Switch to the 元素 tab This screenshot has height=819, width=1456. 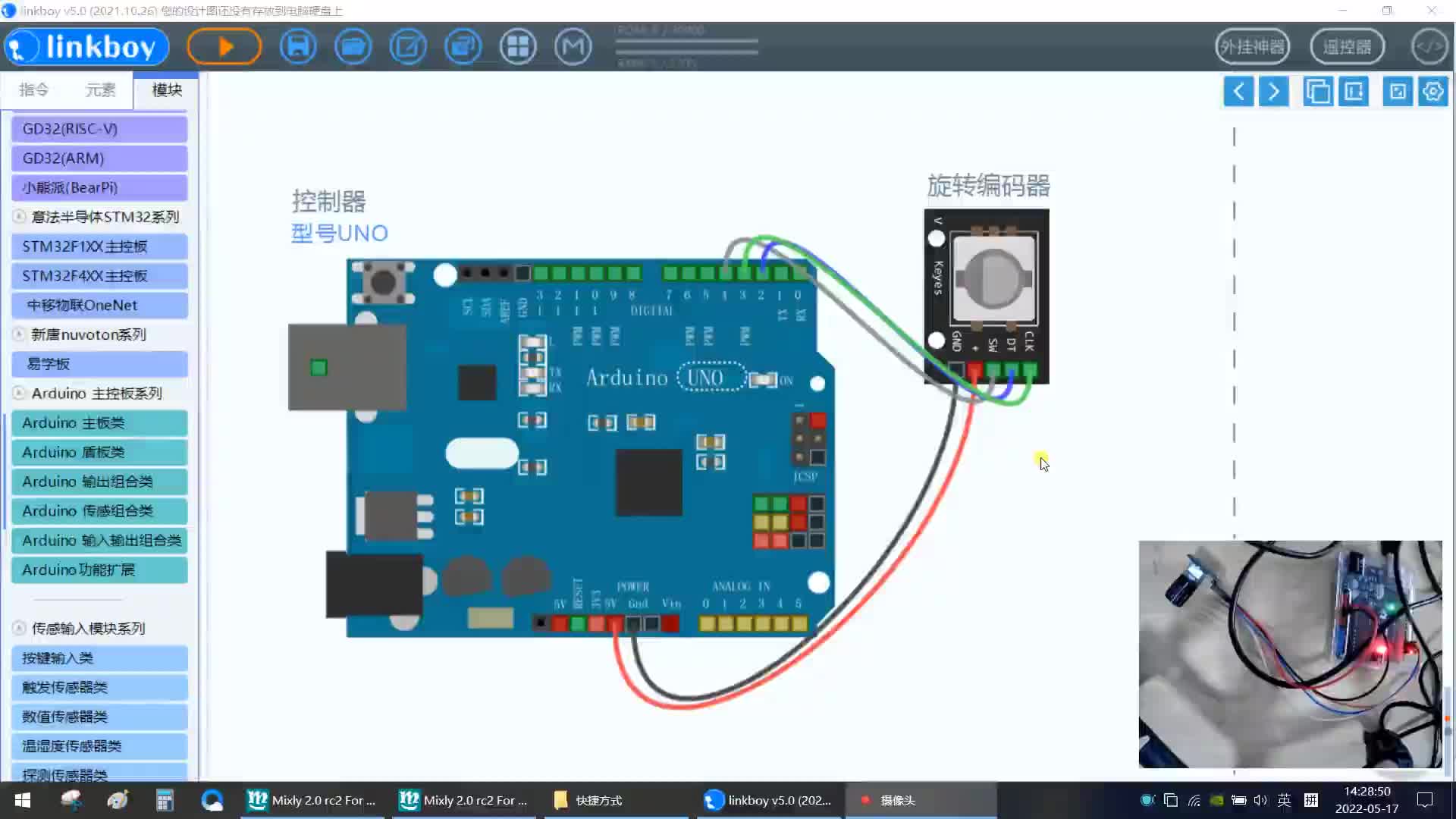[100, 90]
